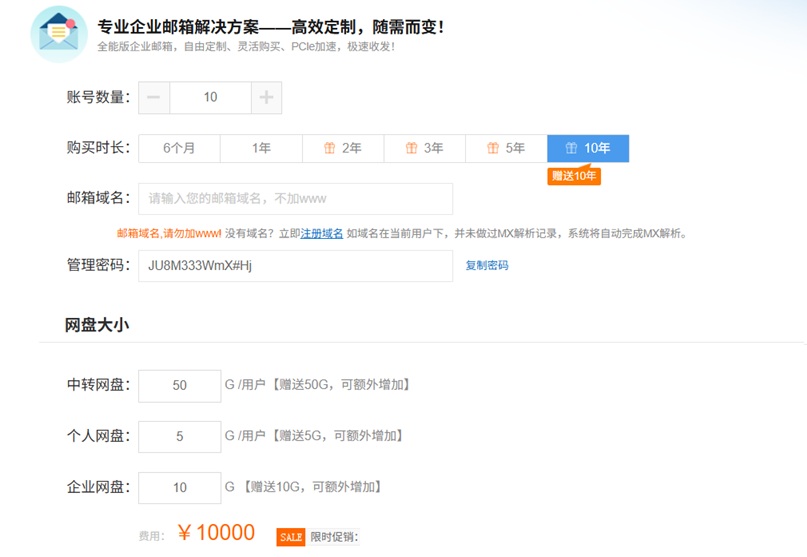Click the gift icon beside 5年
807x557 pixels.
pos(493,148)
